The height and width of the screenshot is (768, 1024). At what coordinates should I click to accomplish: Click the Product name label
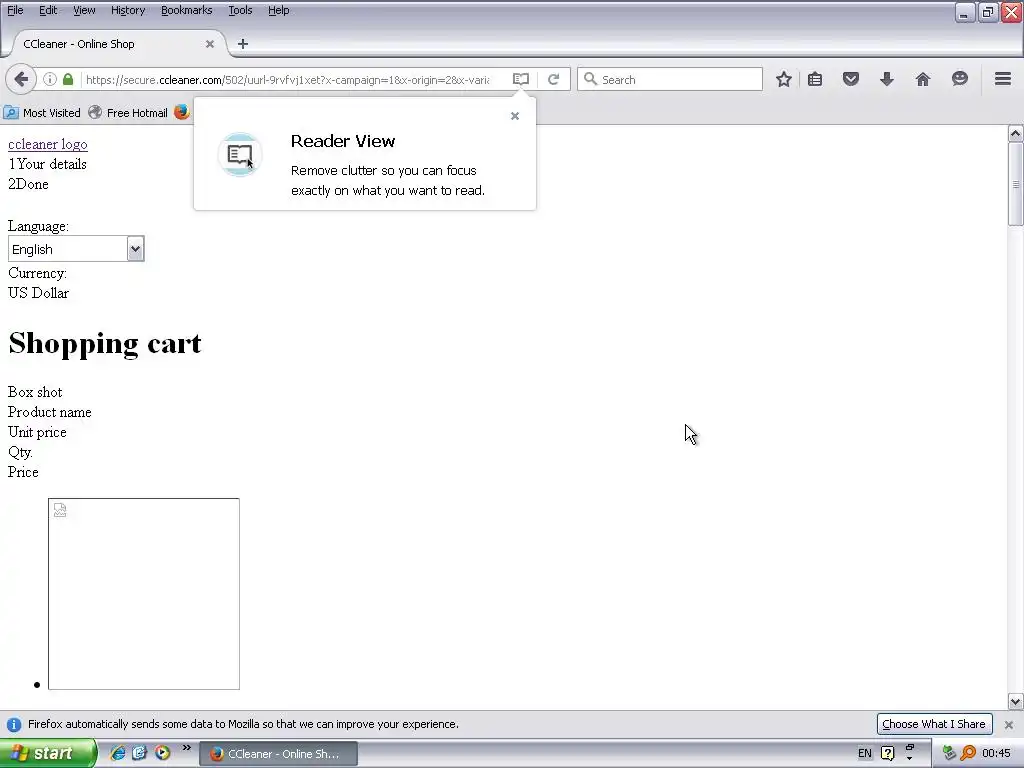click(x=50, y=412)
